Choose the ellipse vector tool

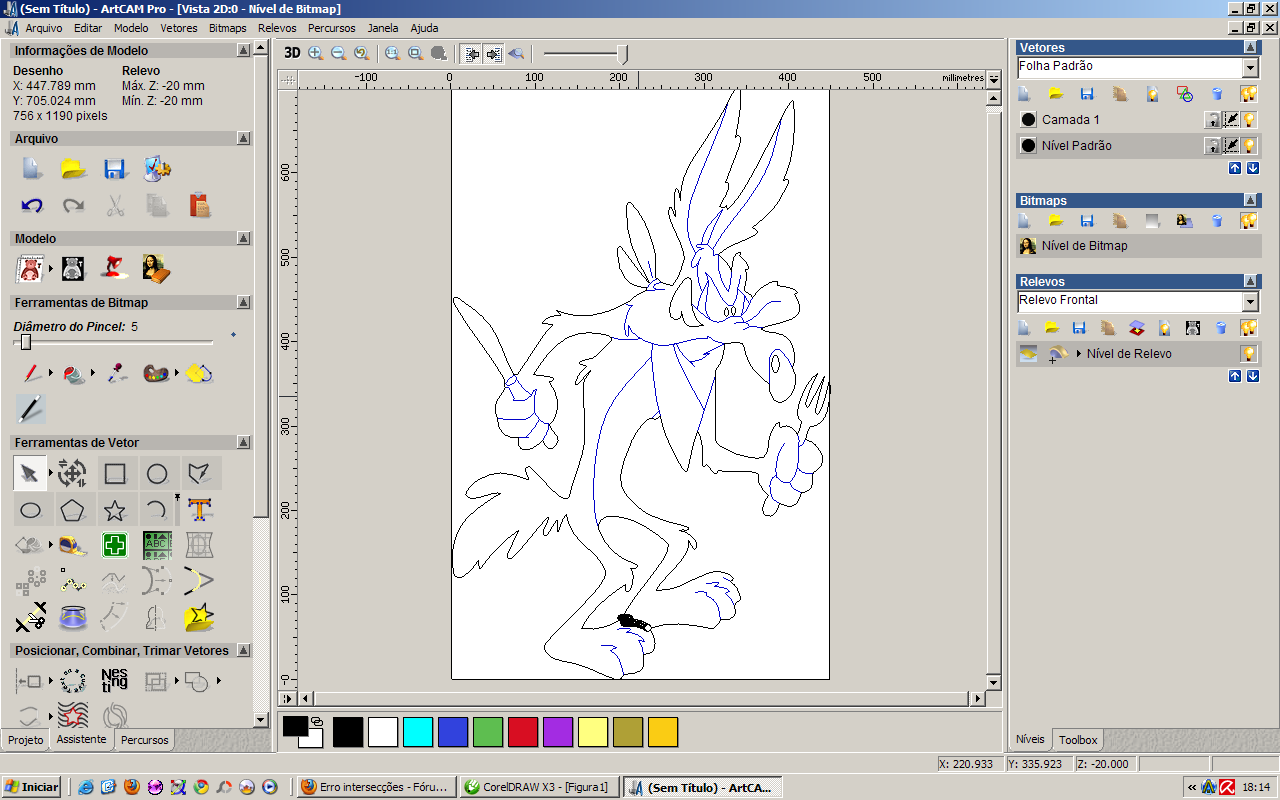point(31,511)
